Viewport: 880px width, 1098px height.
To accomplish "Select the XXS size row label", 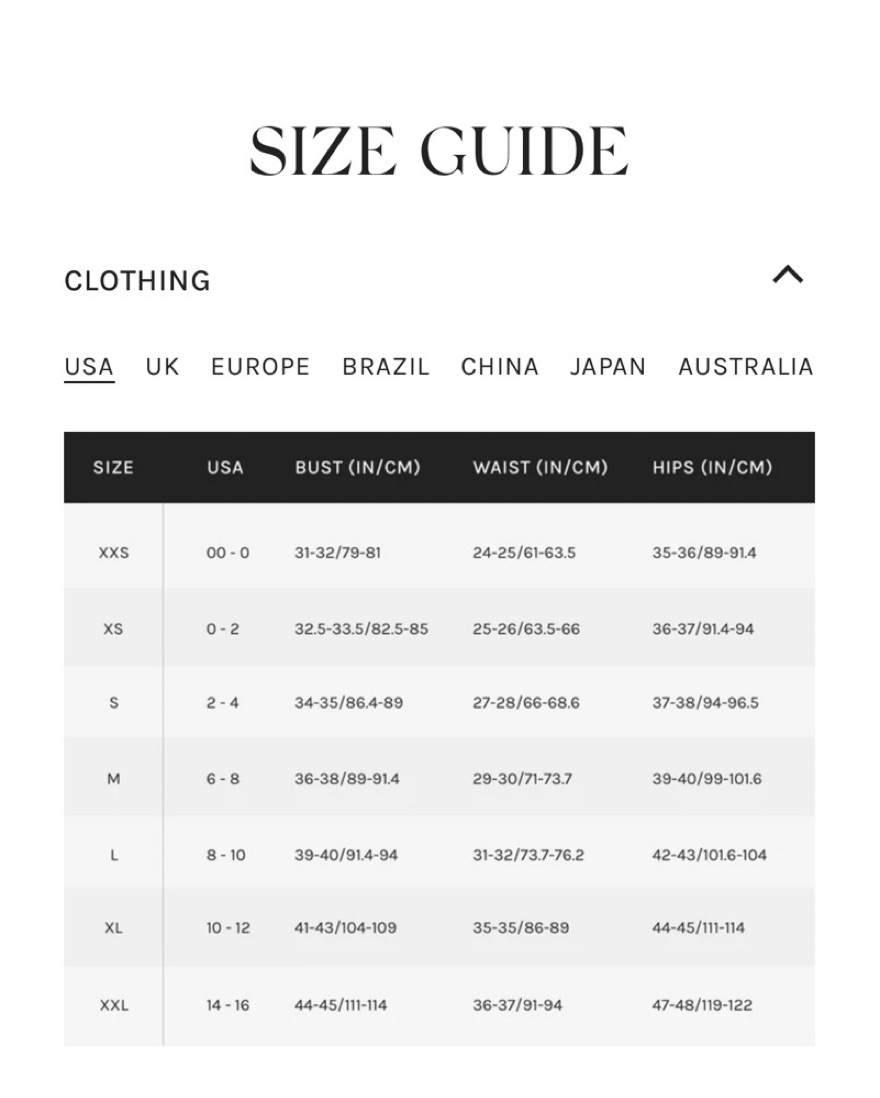I will [114, 553].
